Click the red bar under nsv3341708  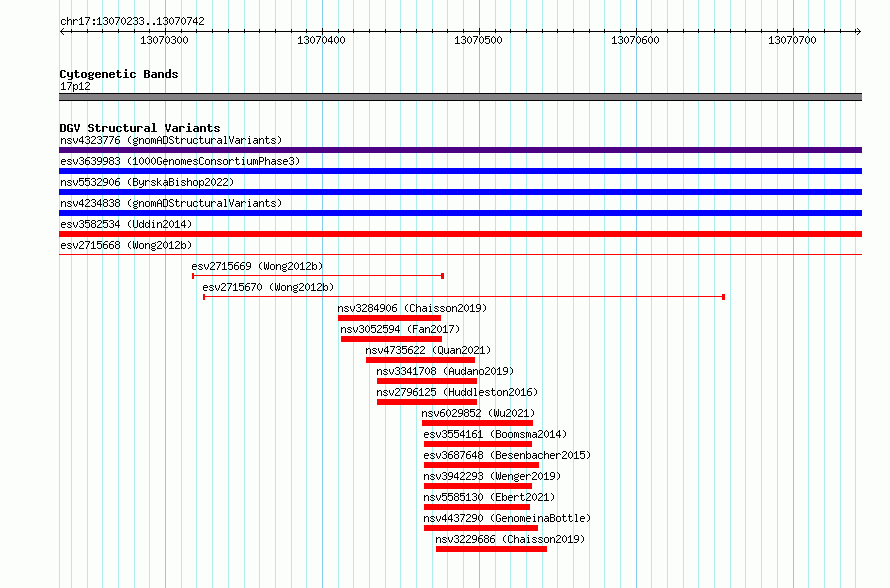click(x=427, y=381)
